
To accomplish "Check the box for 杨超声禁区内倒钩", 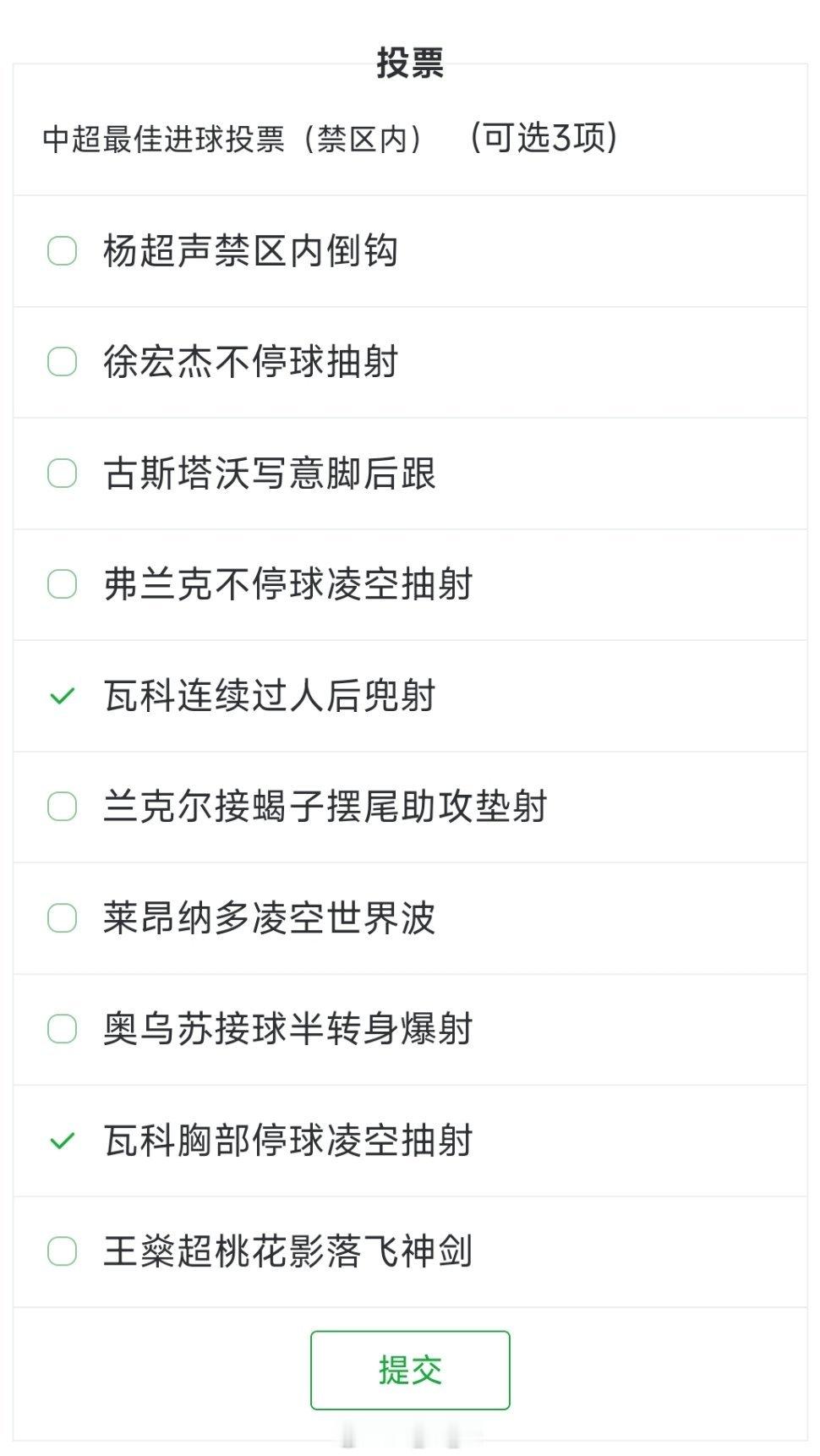I will 62,251.
